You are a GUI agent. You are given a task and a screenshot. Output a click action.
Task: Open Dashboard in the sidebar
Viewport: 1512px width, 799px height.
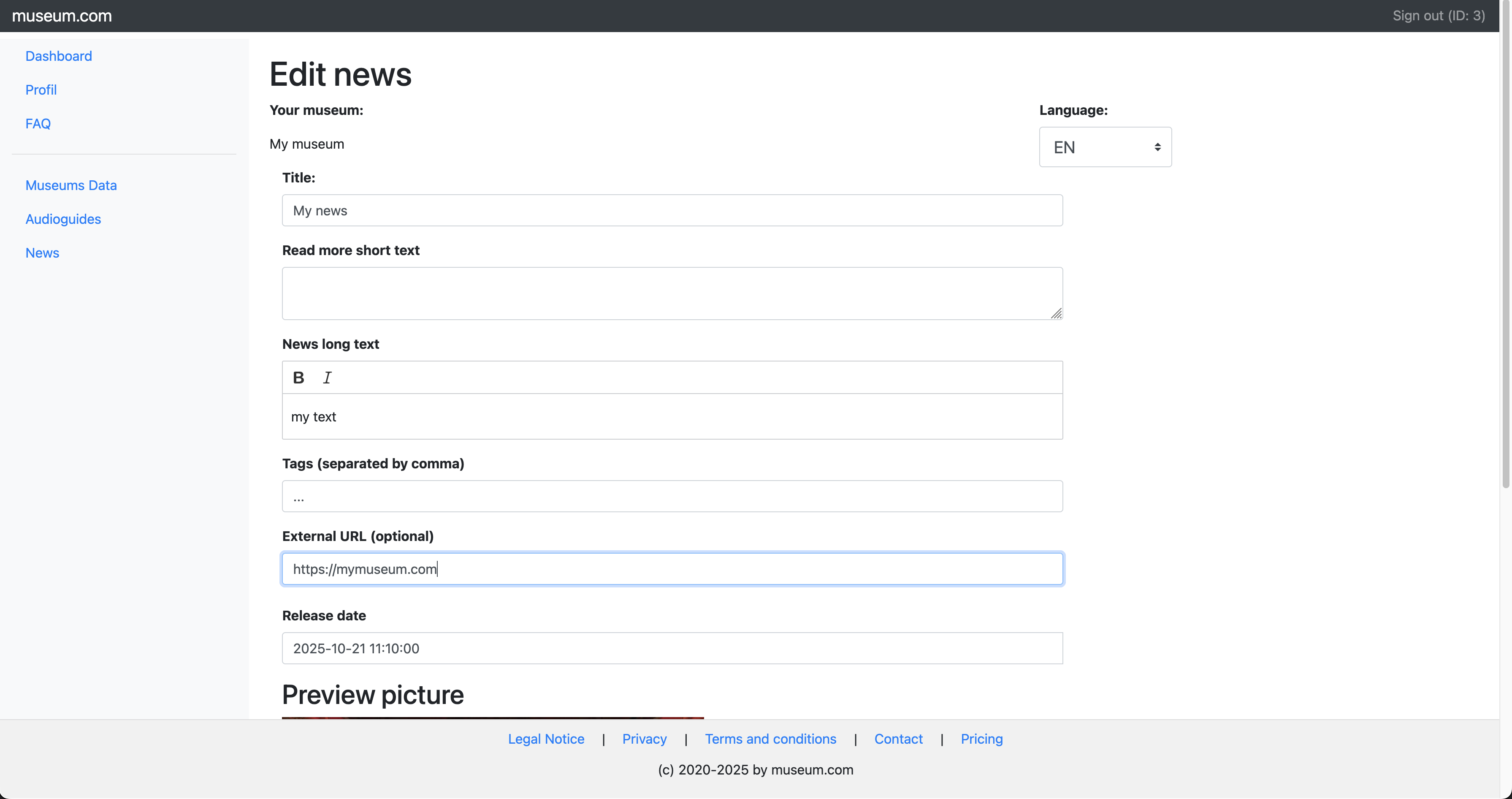click(59, 56)
